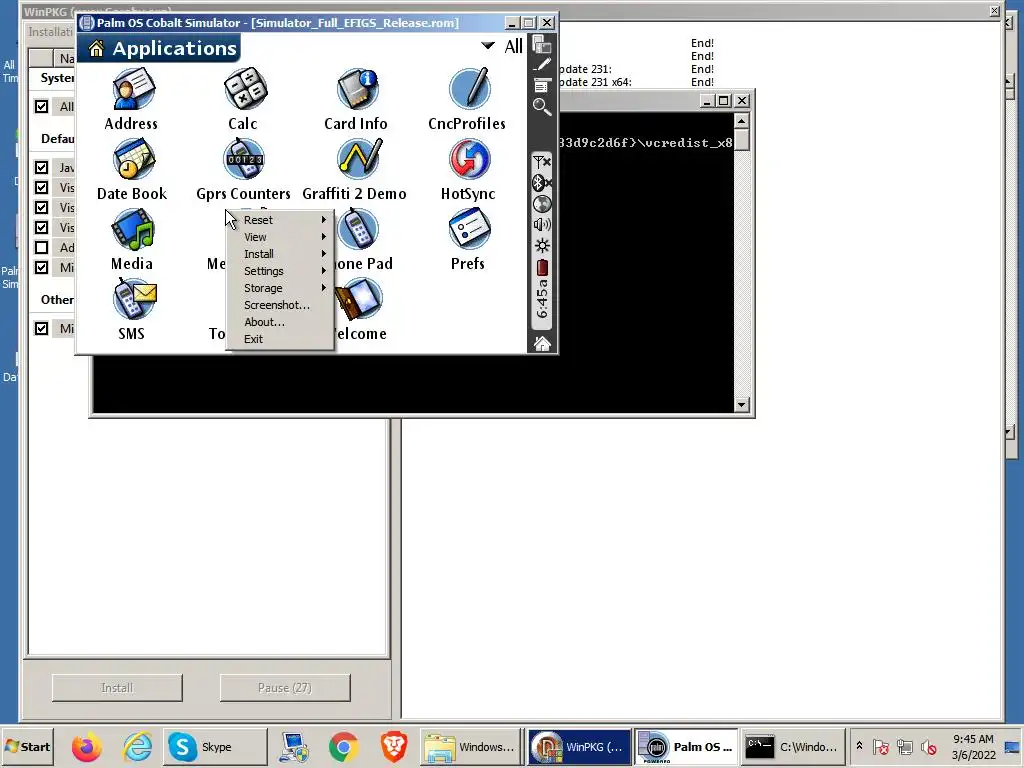Open the SMS app

pyautogui.click(x=134, y=310)
